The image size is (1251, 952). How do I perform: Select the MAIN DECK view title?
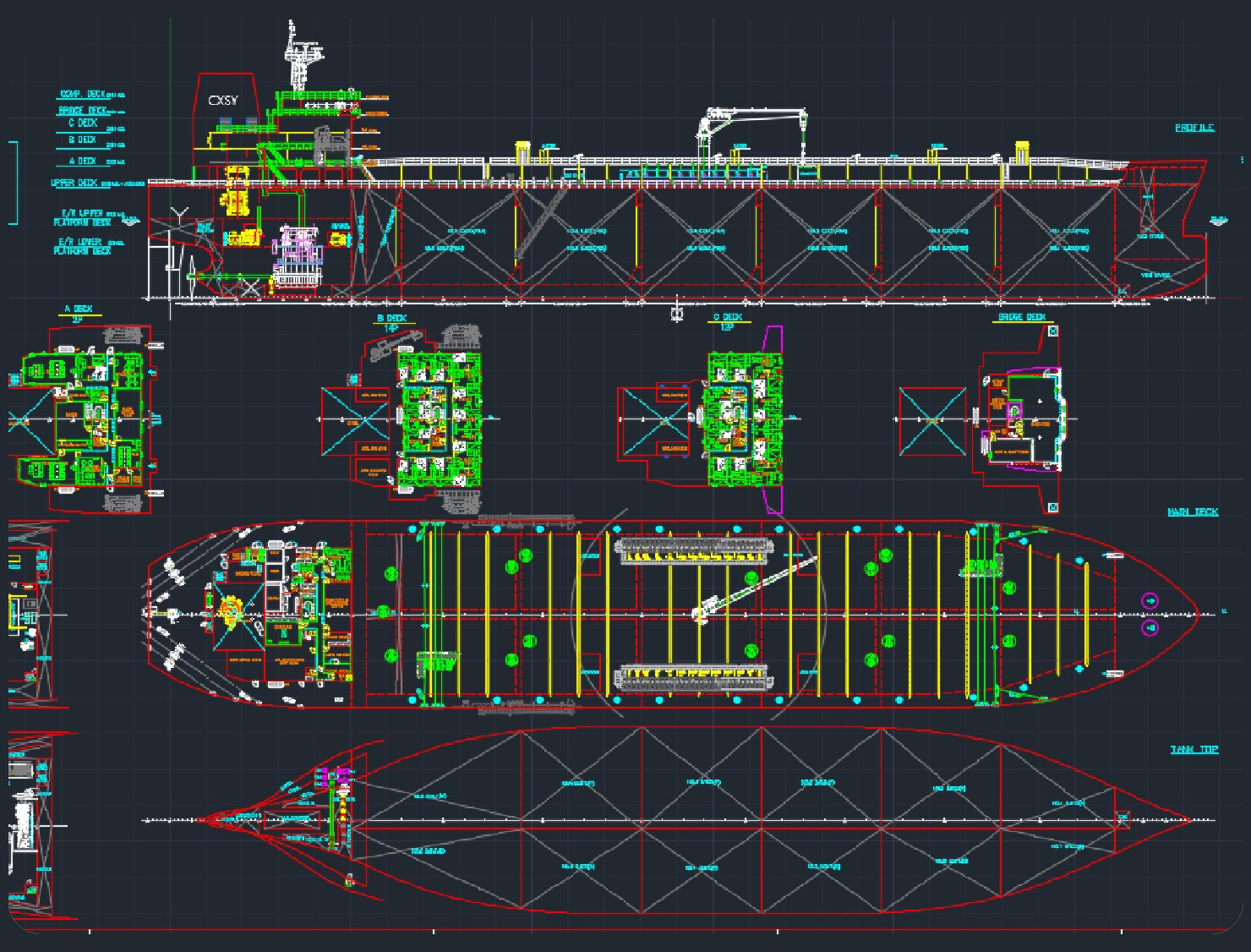(1193, 512)
